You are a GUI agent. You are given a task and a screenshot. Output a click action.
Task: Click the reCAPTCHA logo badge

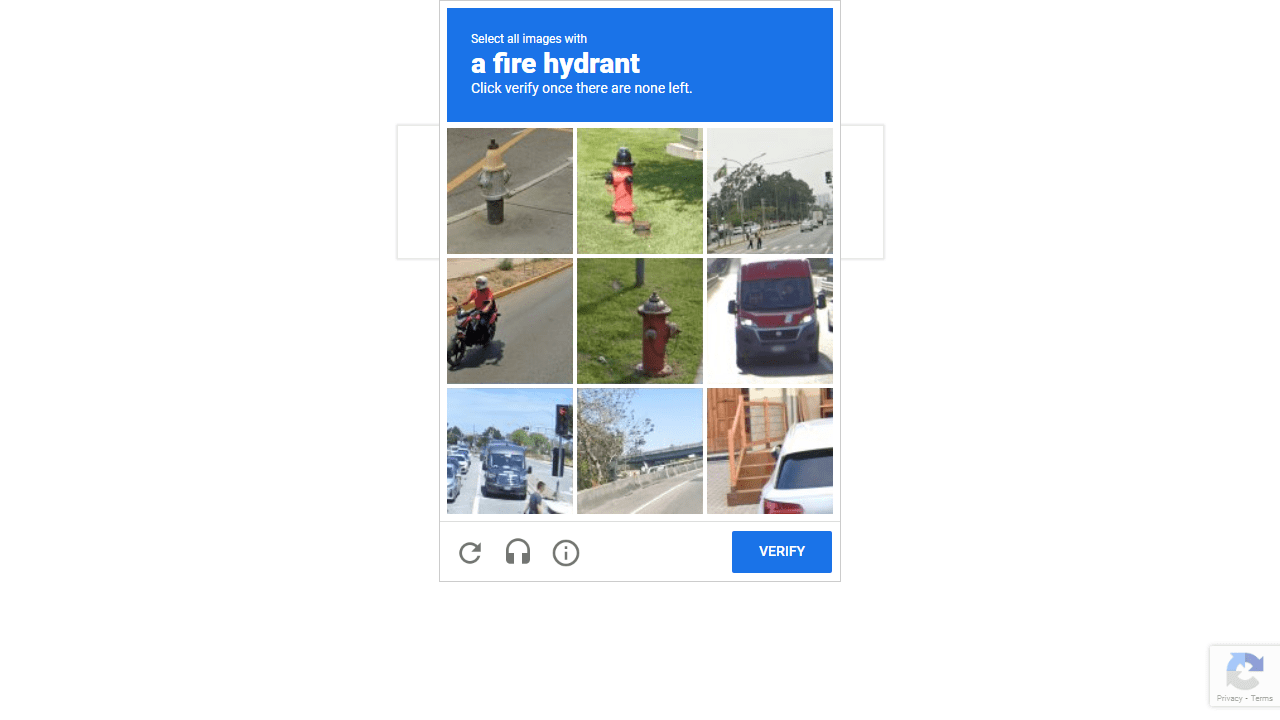pos(1244,671)
